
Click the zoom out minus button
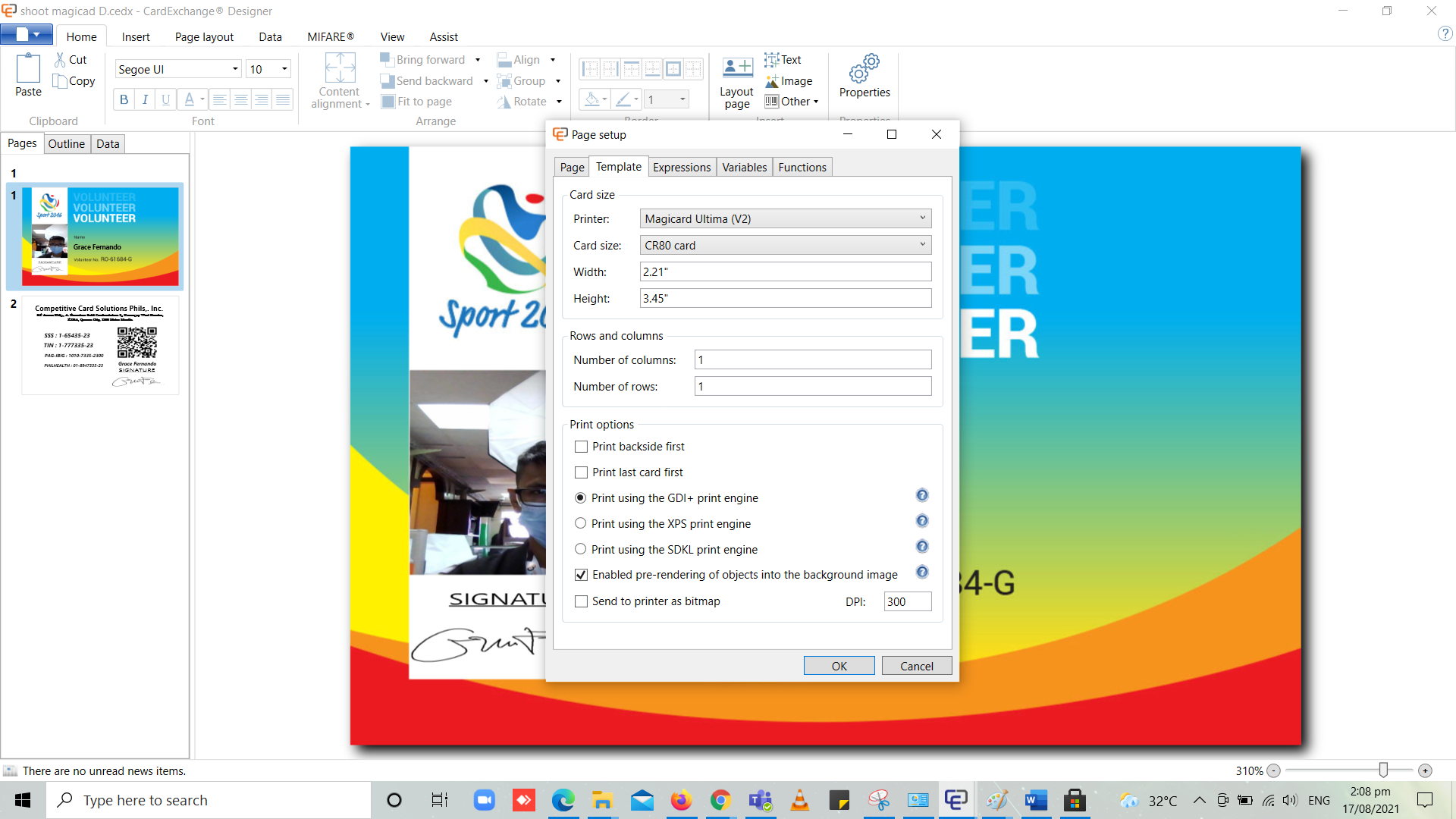tap(1274, 770)
